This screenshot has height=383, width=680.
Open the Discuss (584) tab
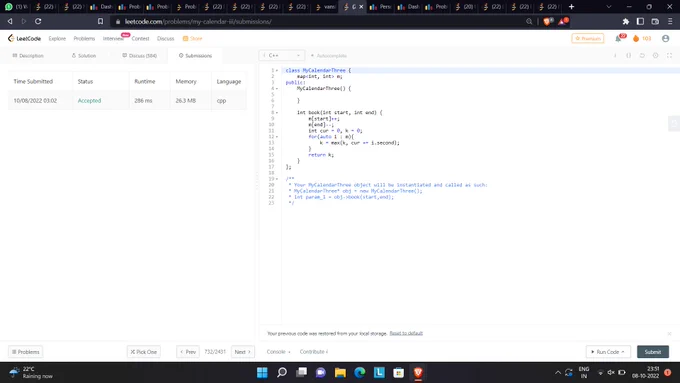140,56
